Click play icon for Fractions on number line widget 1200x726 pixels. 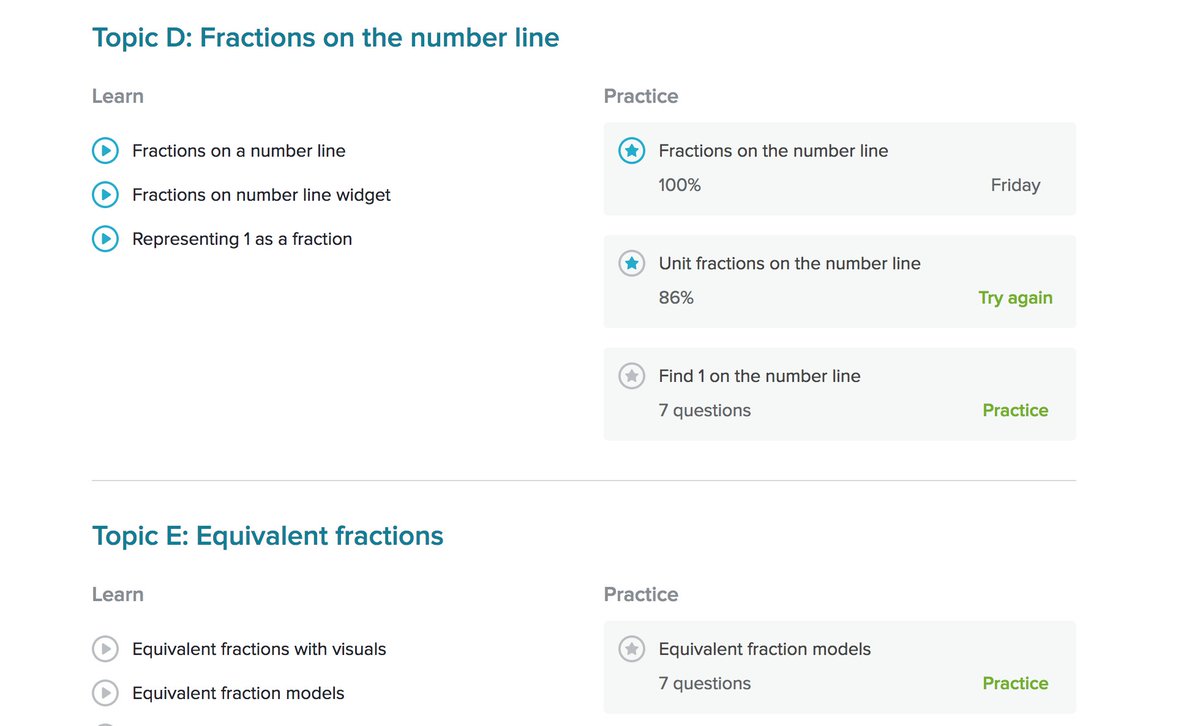105,195
